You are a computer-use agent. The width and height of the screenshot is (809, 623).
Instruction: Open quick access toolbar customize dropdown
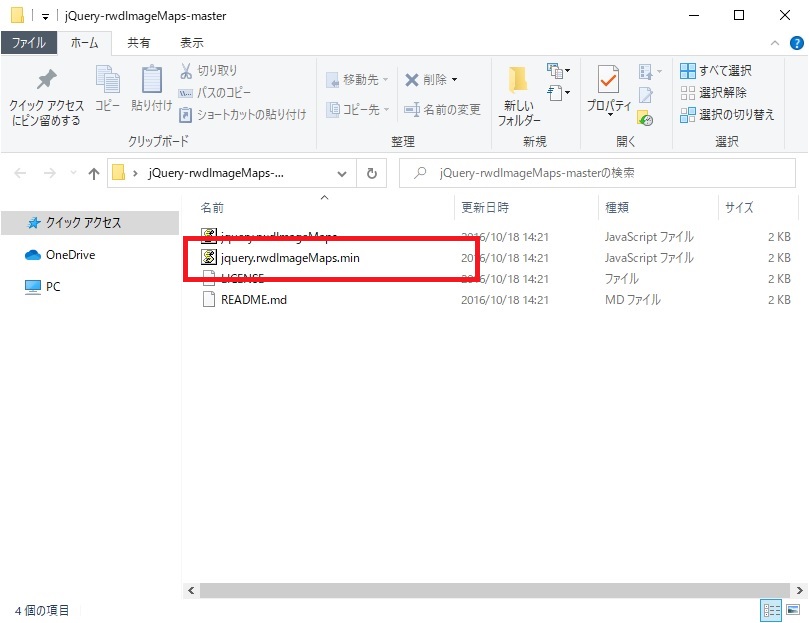tap(45, 17)
